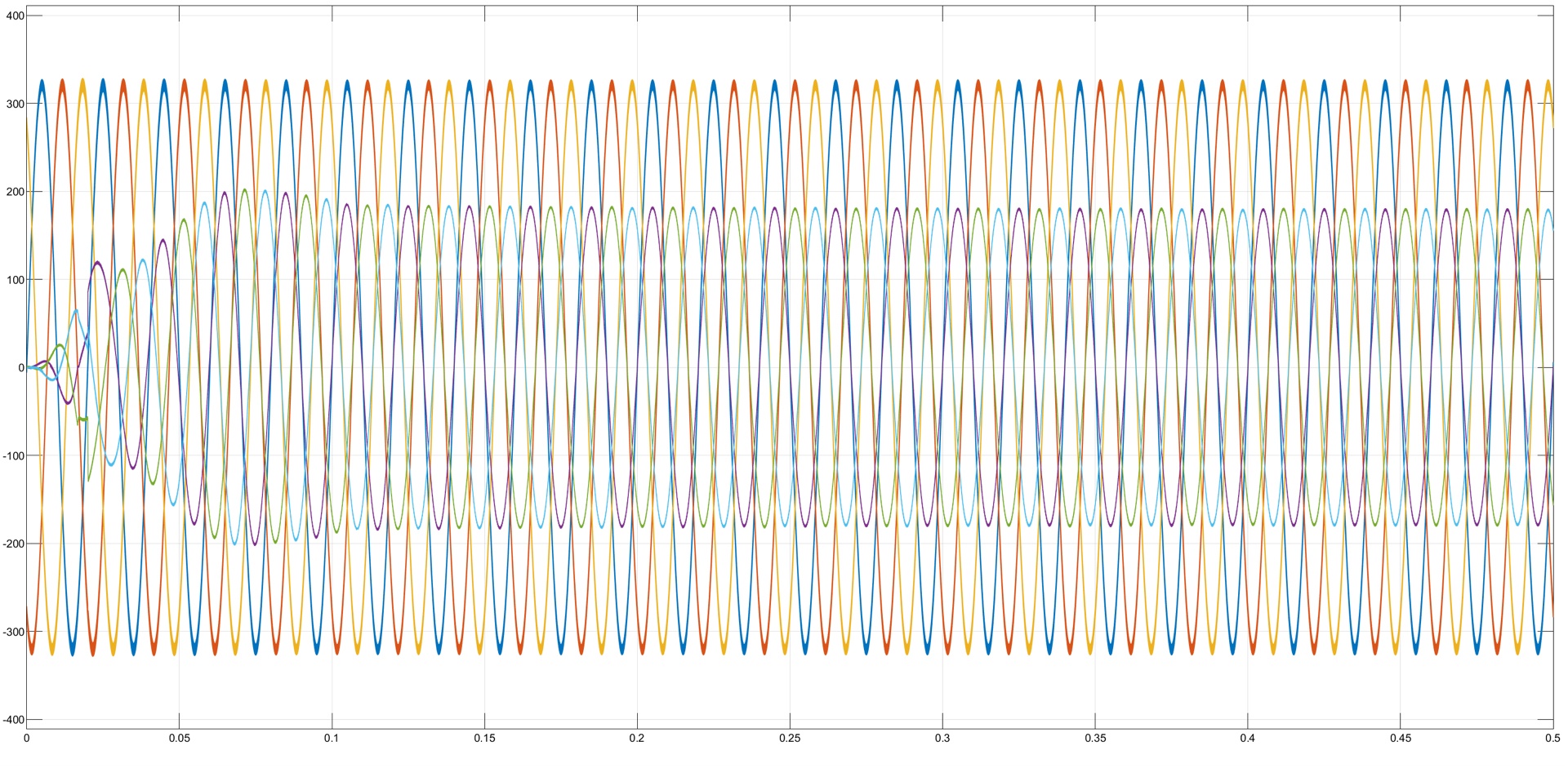Click the y-axis tick label 200
The height and width of the screenshot is (768, 1568).
tap(15, 192)
